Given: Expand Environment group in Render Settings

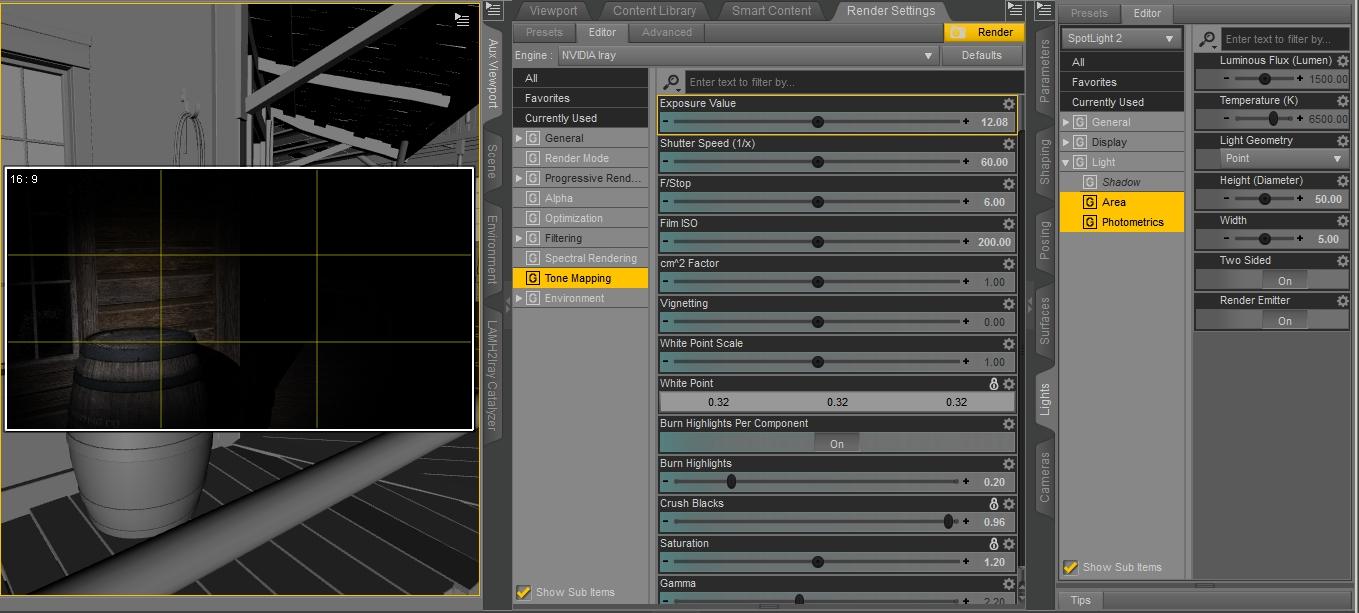Looking at the screenshot, I should pyautogui.click(x=519, y=298).
